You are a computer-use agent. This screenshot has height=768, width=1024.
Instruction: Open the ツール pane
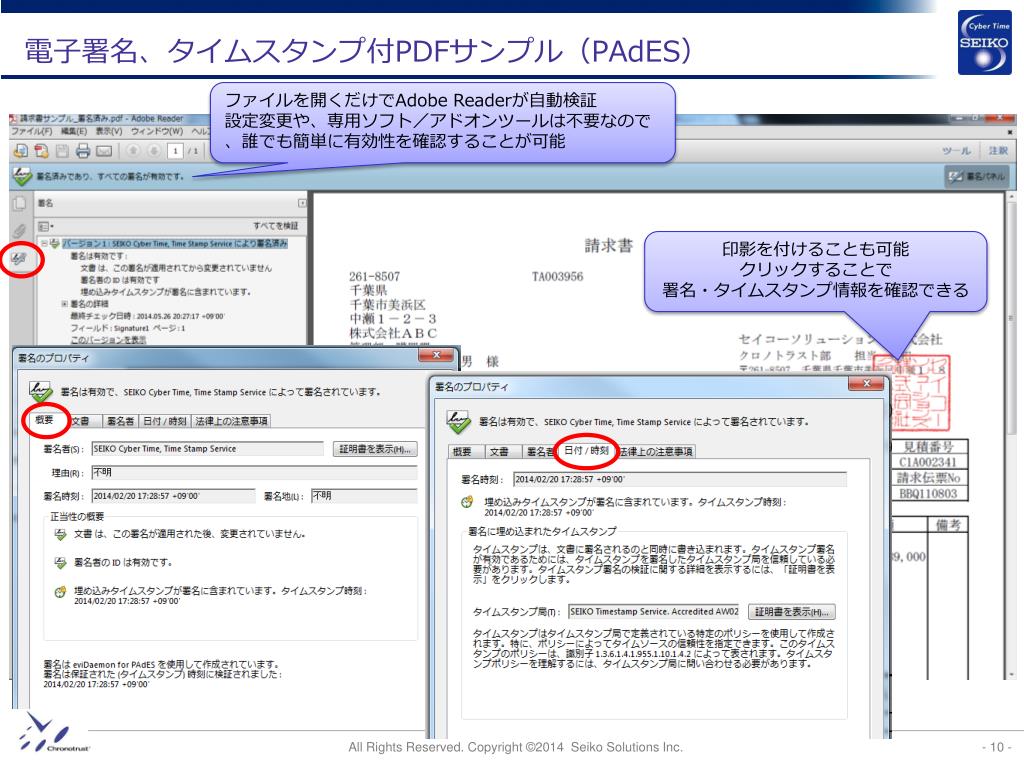click(x=956, y=151)
